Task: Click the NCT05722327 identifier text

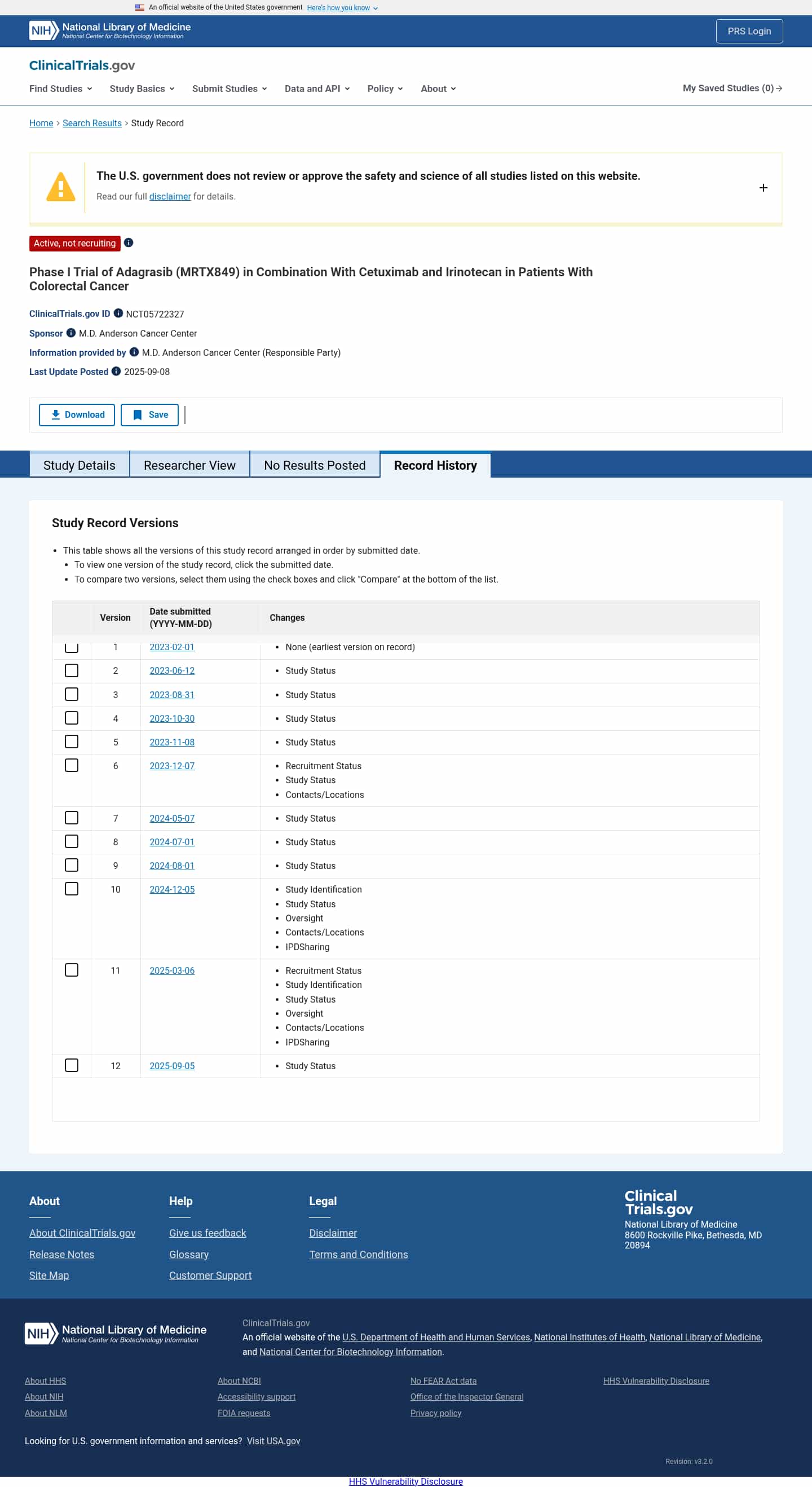Action: click(155, 314)
